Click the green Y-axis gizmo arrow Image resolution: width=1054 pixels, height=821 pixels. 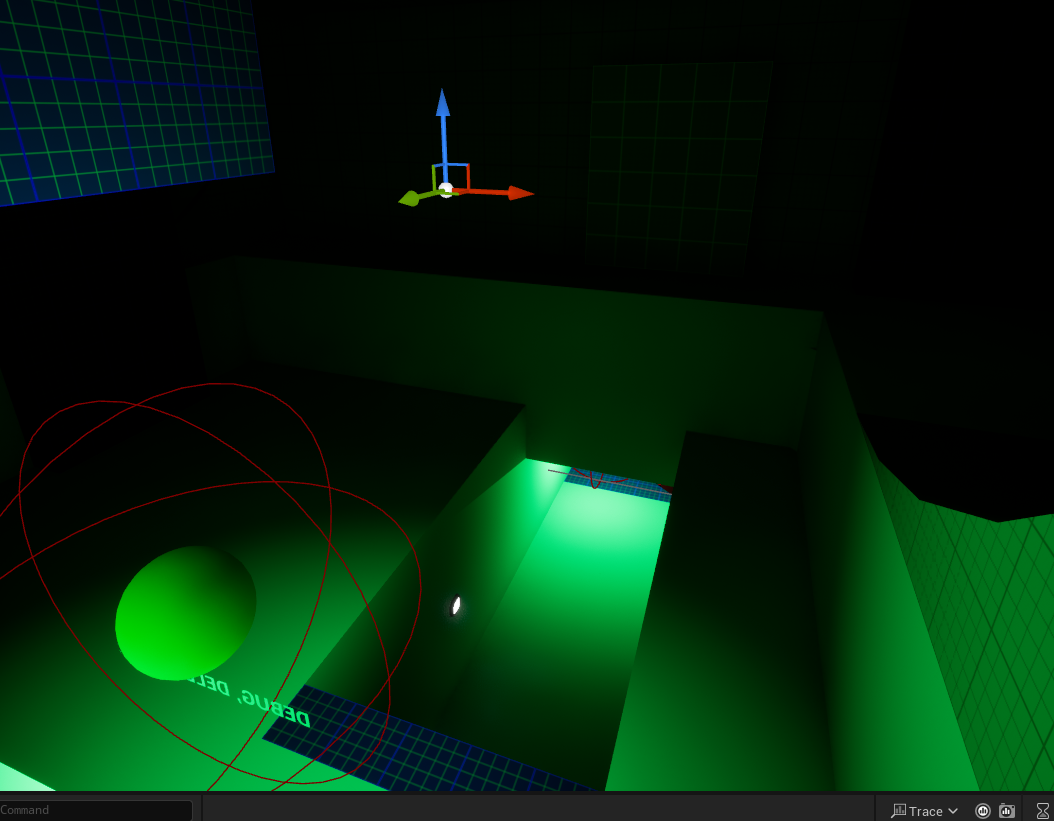click(x=418, y=198)
